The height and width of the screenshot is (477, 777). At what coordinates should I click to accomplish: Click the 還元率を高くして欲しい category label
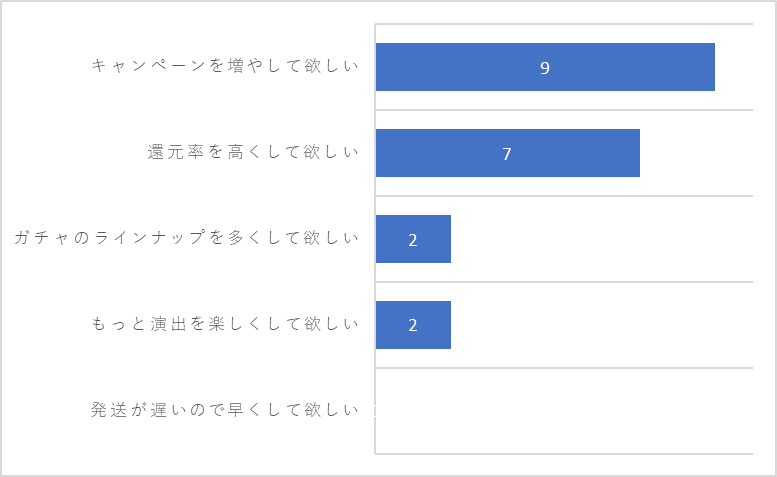pyautogui.click(x=253, y=152)
